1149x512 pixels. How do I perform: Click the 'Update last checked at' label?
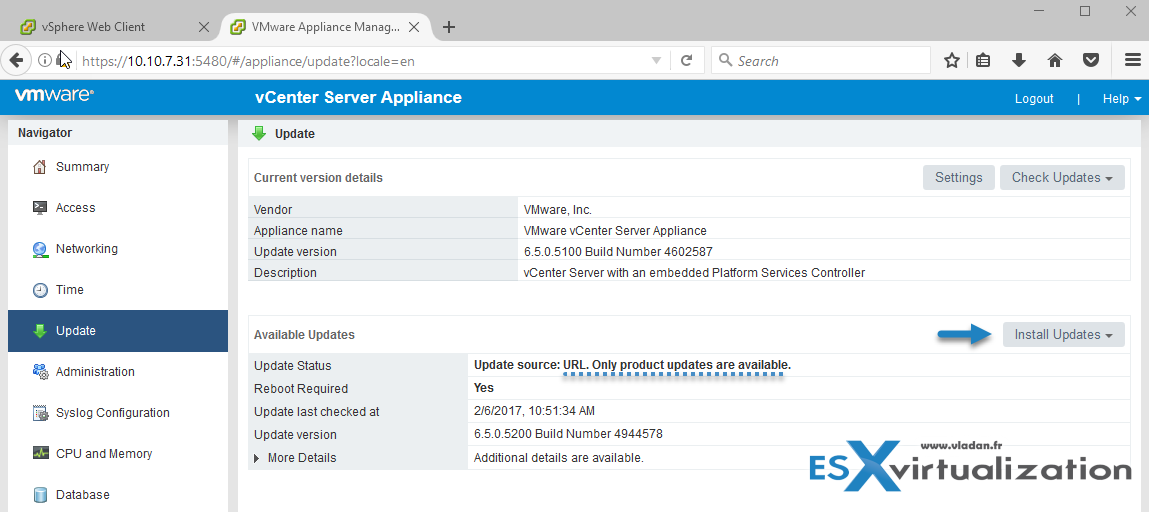coord(317,412)
